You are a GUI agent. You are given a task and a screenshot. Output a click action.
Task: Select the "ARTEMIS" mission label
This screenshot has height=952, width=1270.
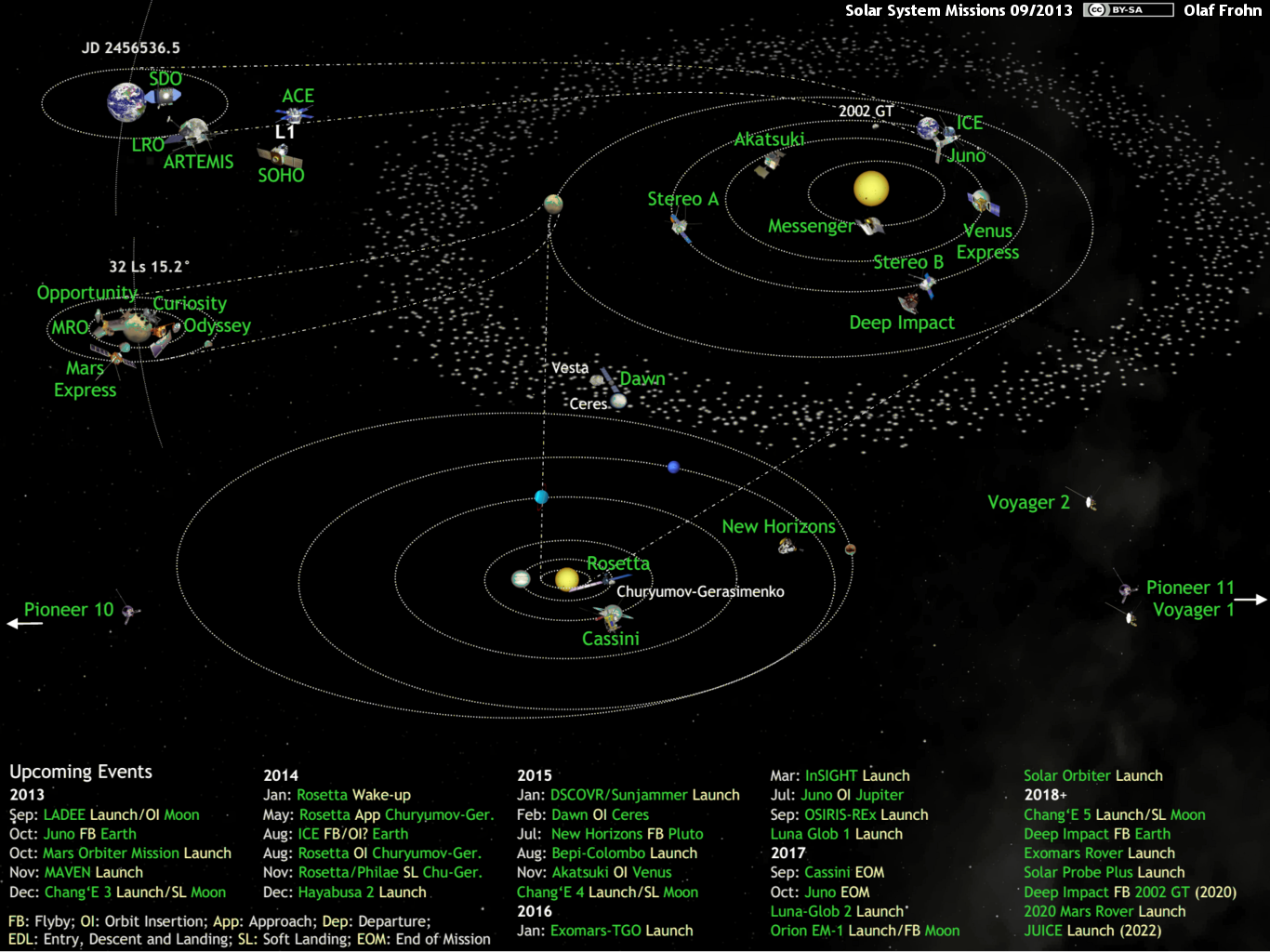(x=199, y=162)
